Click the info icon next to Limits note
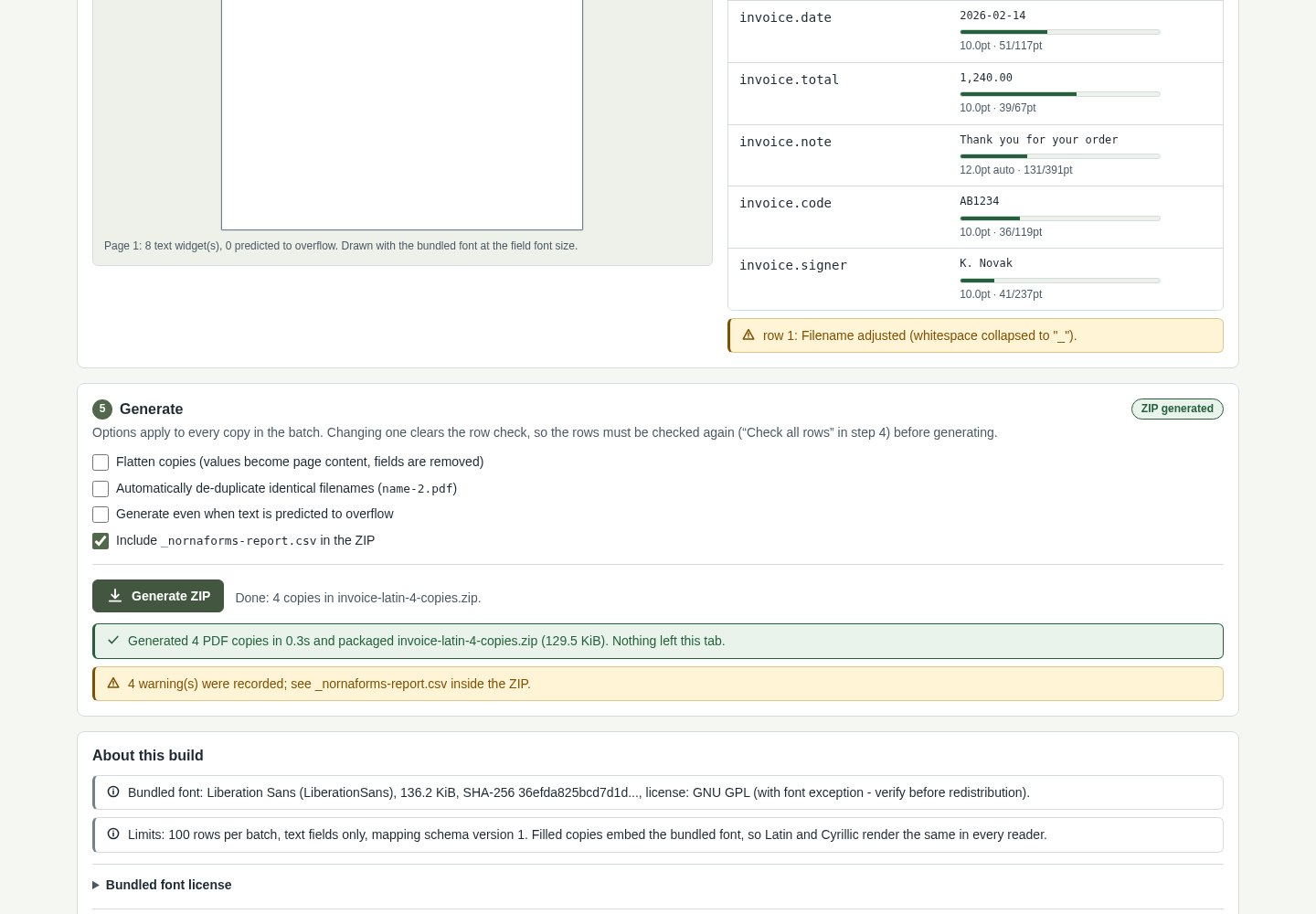The image size is (1316, 914). coord(113,834)
